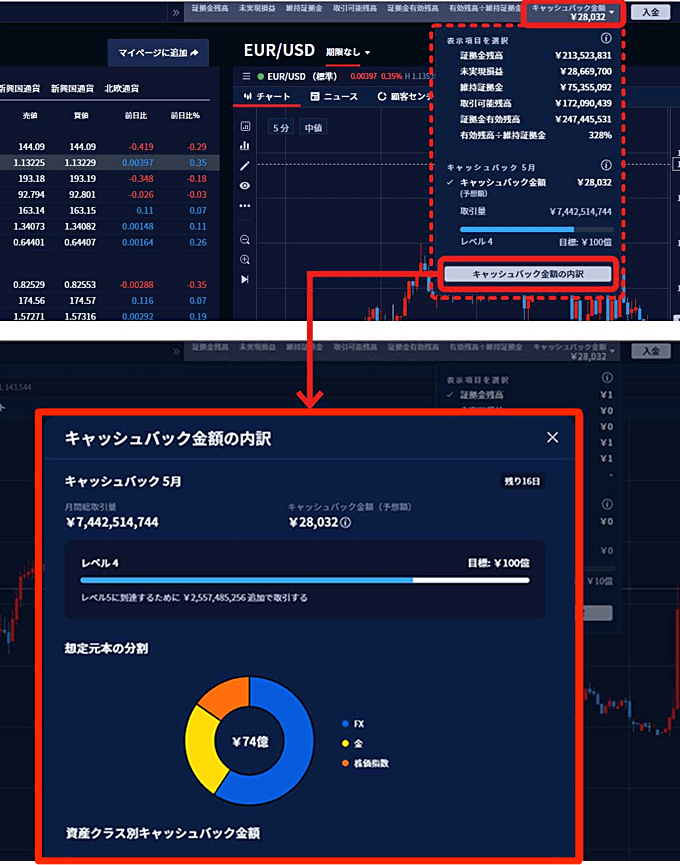Click the レベル4 progress bar in the dialog

pyautogui.click(x=305, y=580)
